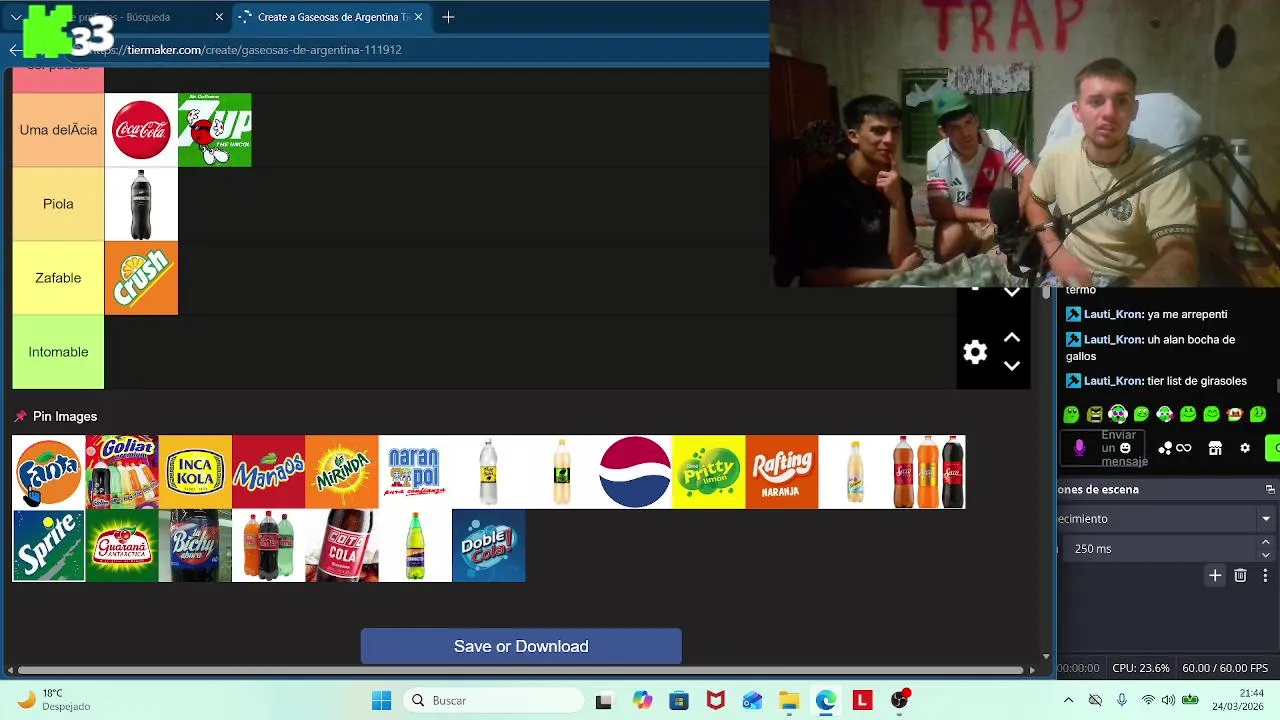Image resolution: width=1280 pixels, height=720 pixels.
Task: Select Coca-Cola logo in Uma delicia tier
Action: (141, 130)
